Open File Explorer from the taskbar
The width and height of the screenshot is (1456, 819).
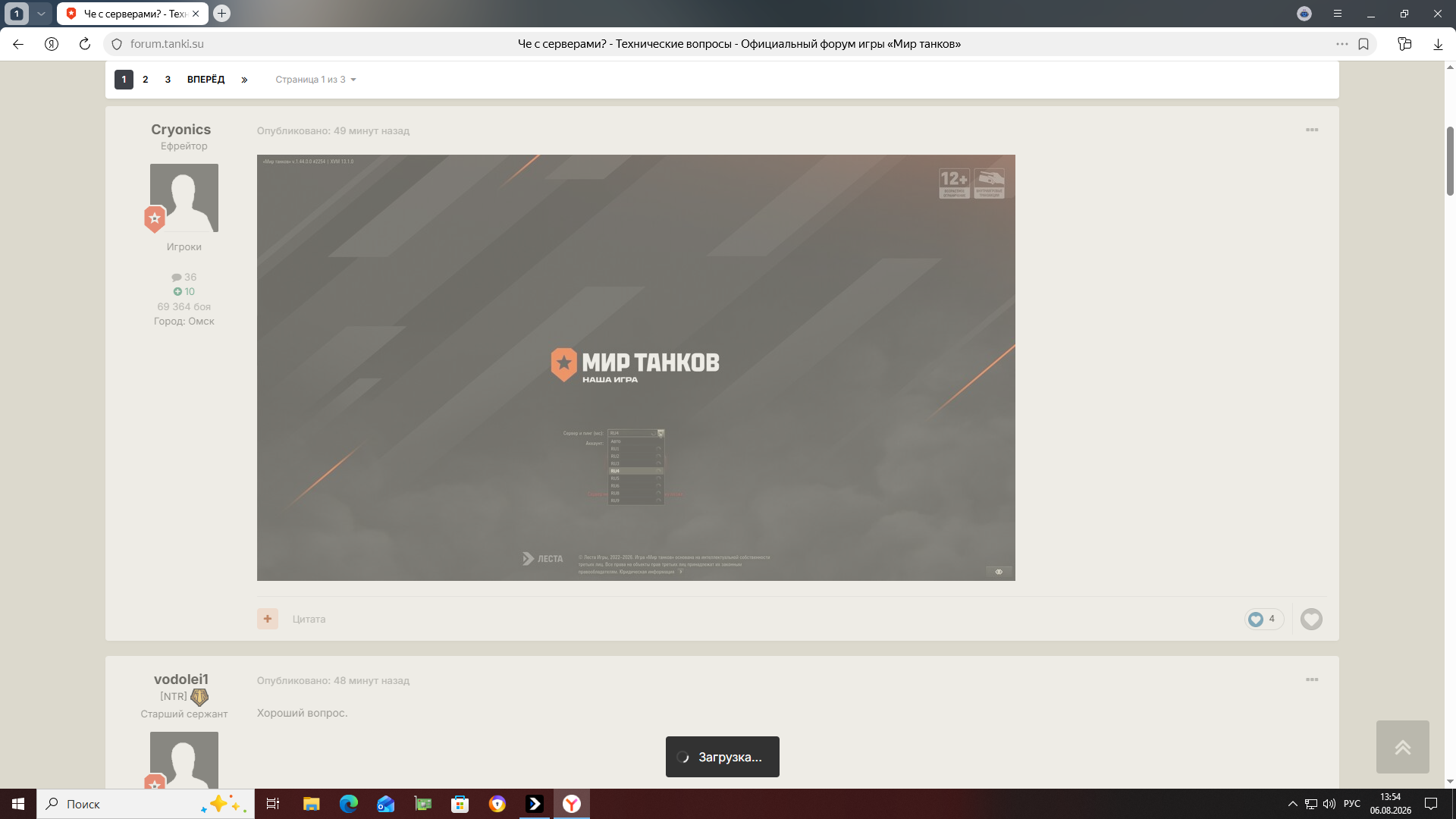pyautogui.click(x=311, y=804)
